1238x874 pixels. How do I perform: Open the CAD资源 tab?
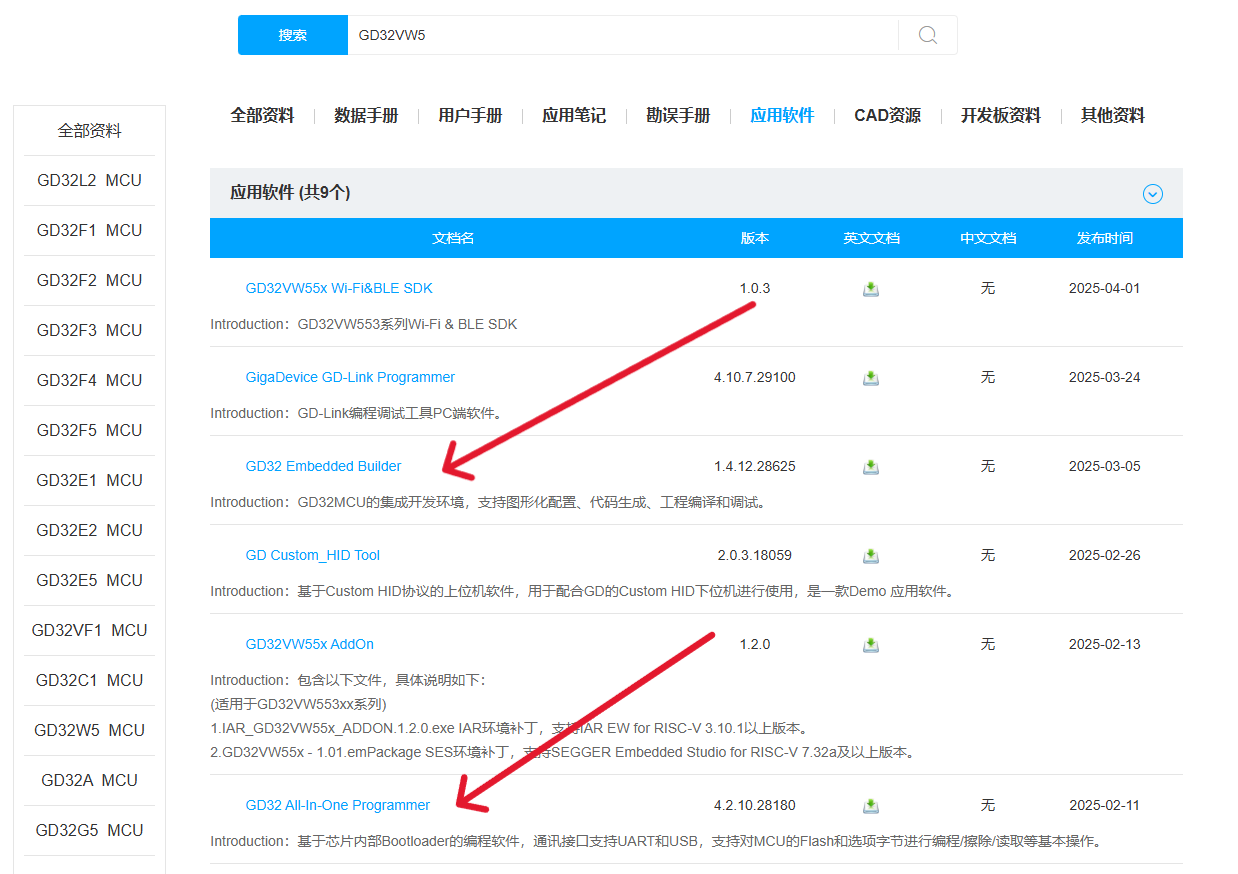pos(887,116)
